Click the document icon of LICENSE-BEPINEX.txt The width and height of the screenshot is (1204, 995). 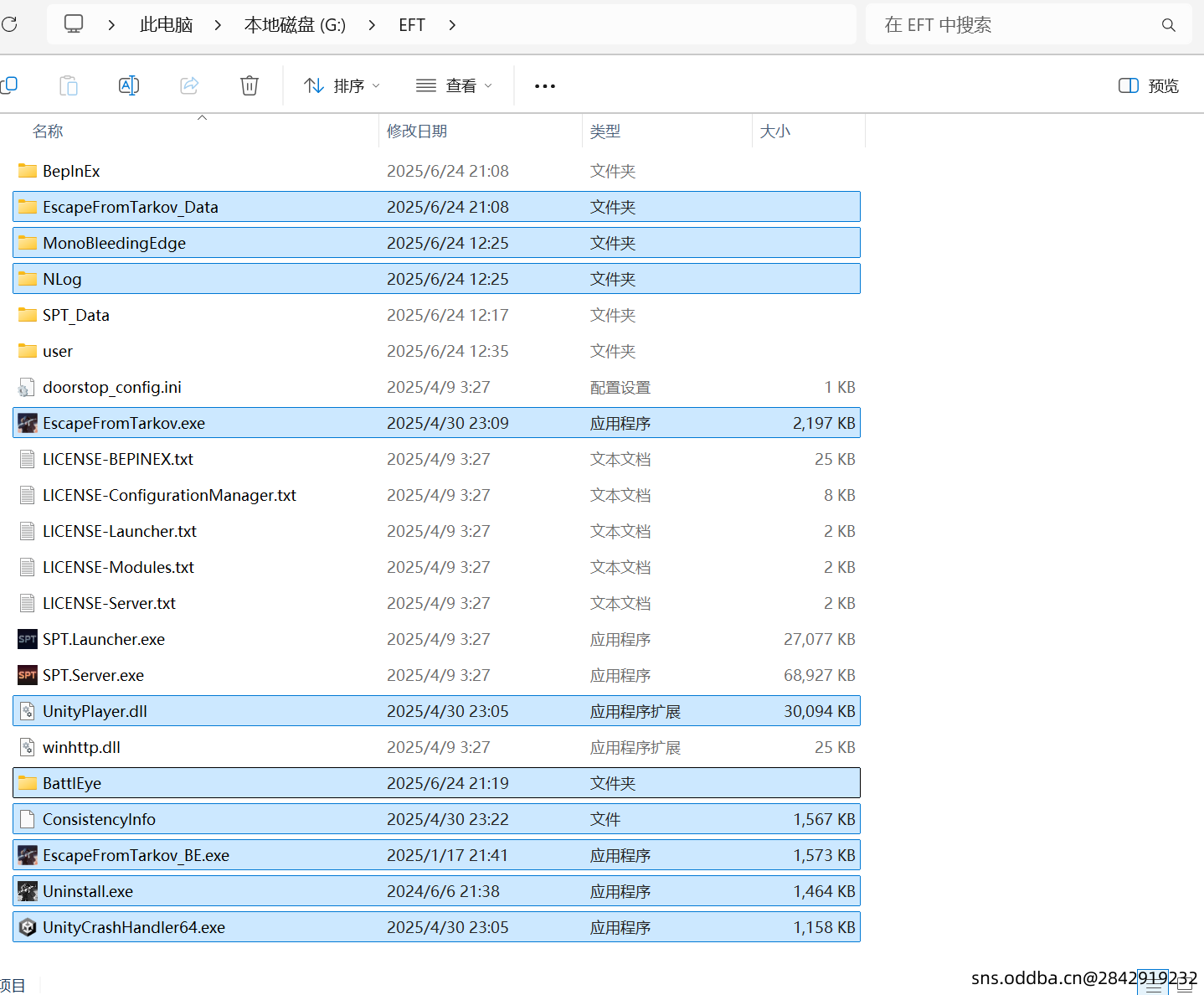(x=28, y=459)
